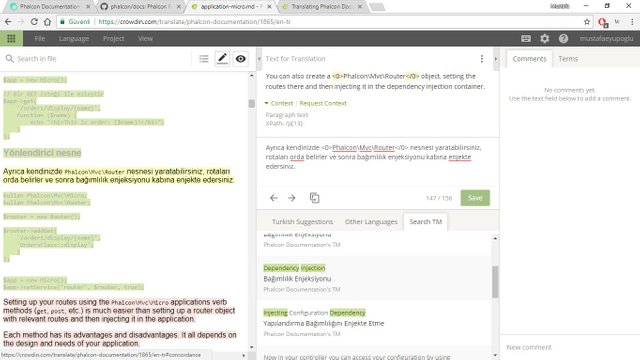
Task: Switch to Turkish Suggestions tab
Action: pos(302,222)
